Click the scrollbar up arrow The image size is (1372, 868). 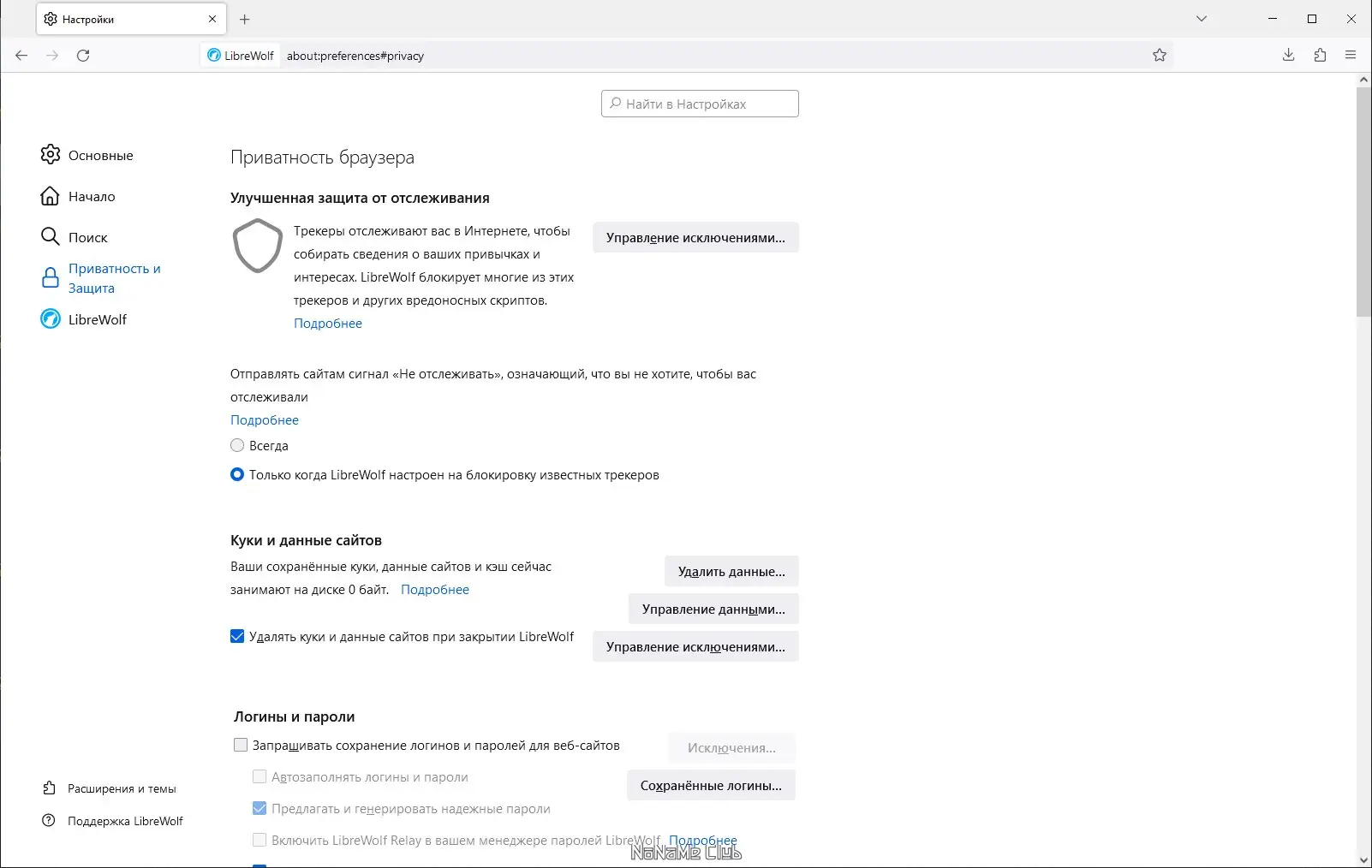pyautogui.click(x=1364, y=80)
